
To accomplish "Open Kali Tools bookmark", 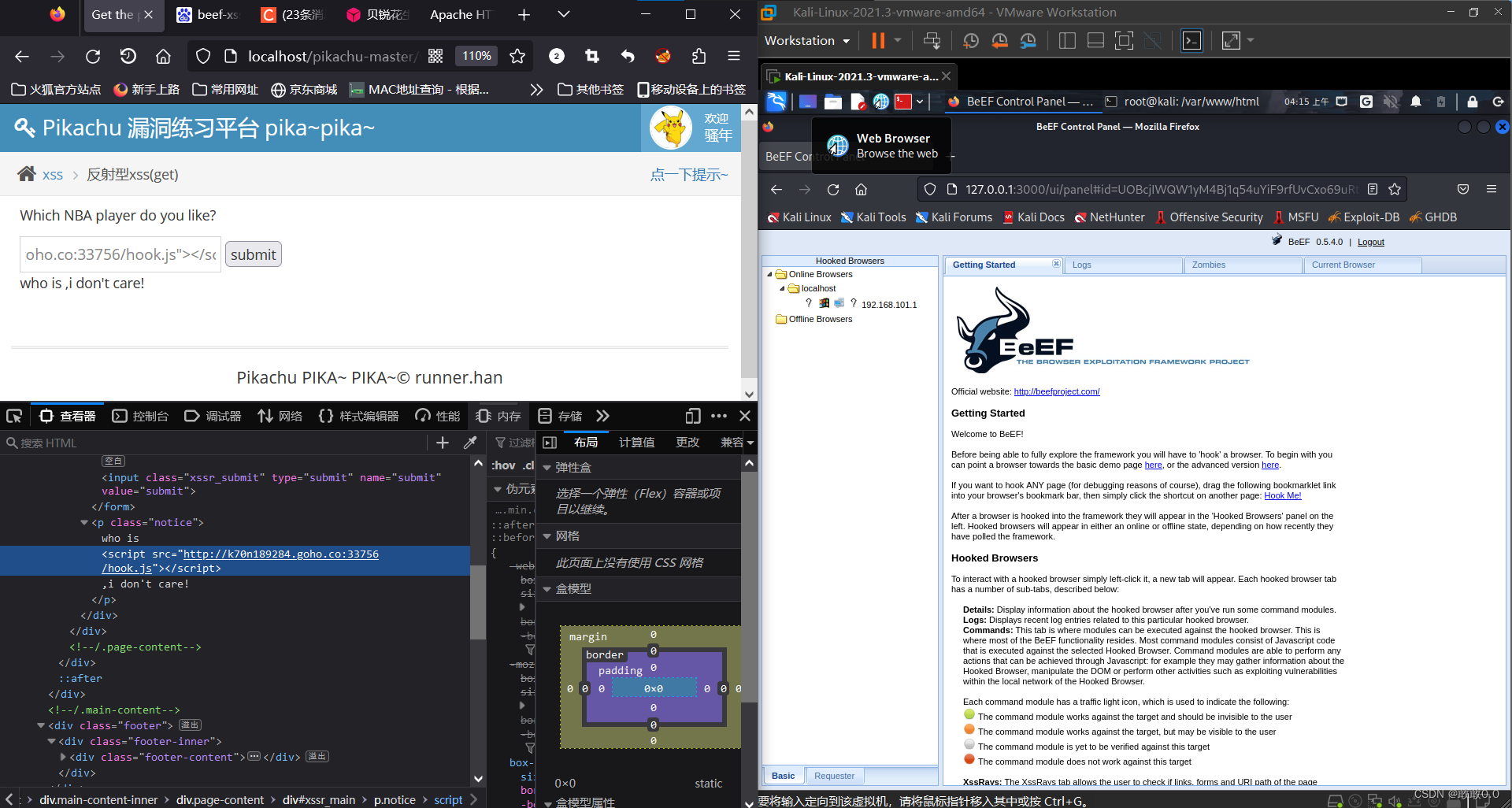I will click(873, 217).
